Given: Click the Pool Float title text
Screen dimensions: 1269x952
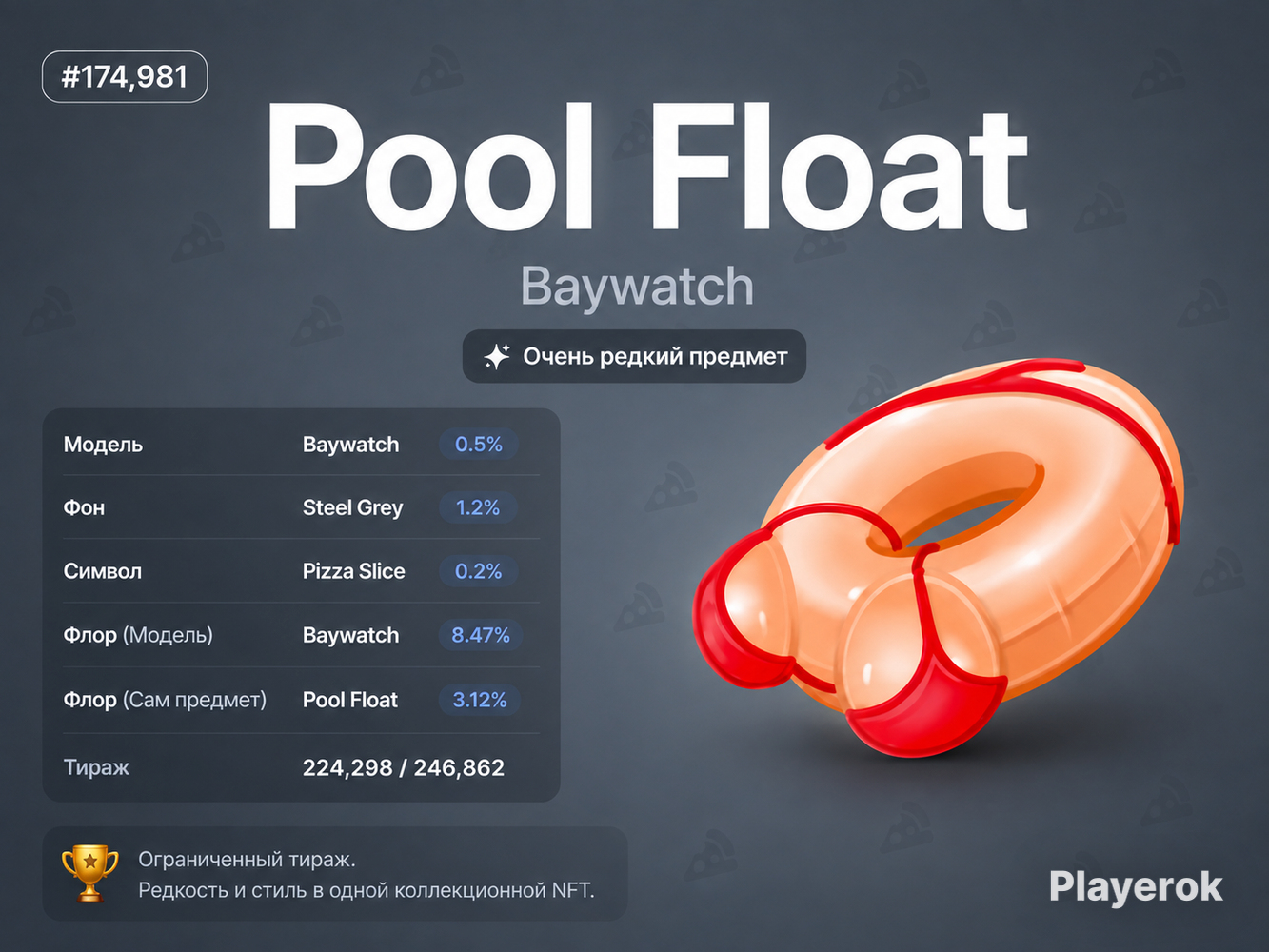Looking at the screenshot, I should [x=647, y=168].
